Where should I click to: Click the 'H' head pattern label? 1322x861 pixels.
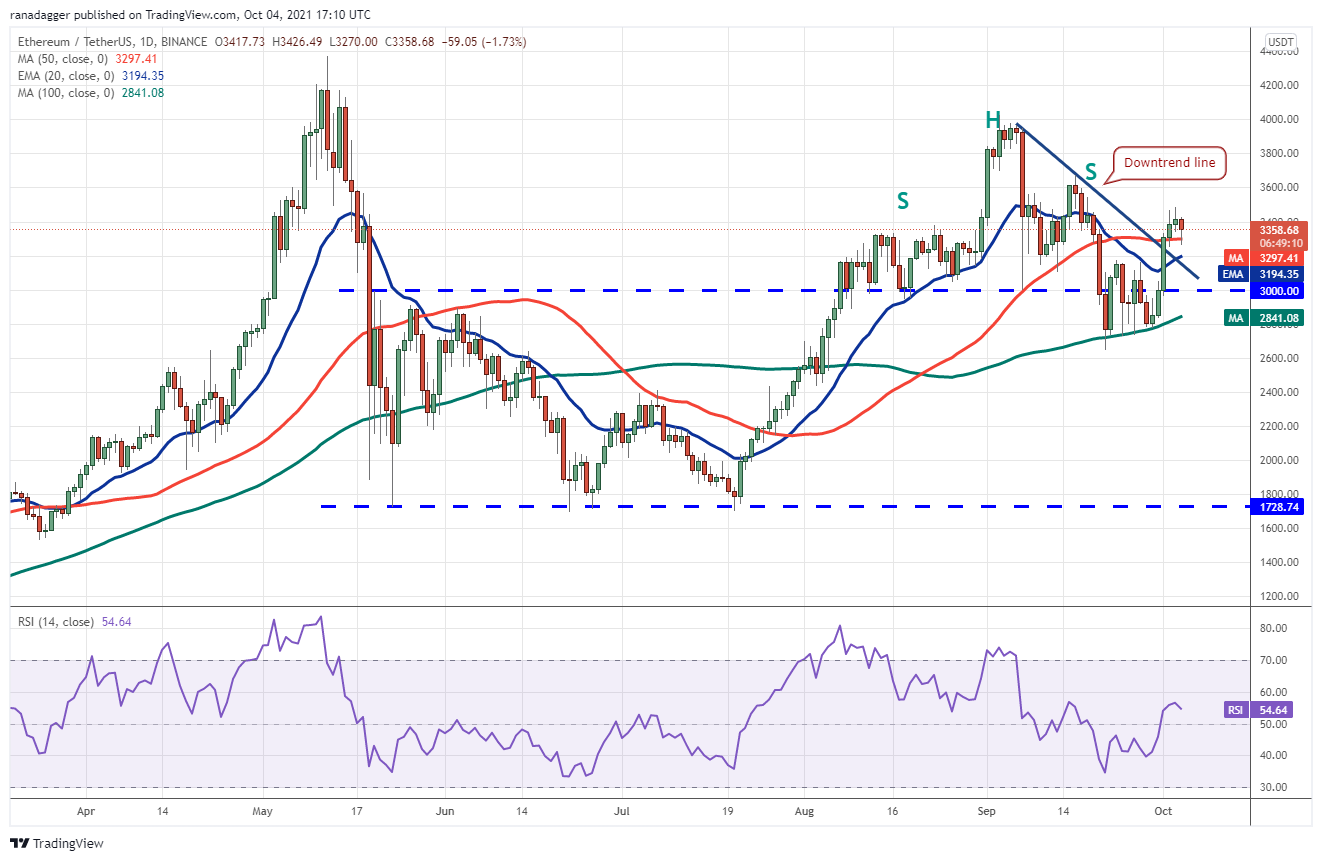point(992,120)
